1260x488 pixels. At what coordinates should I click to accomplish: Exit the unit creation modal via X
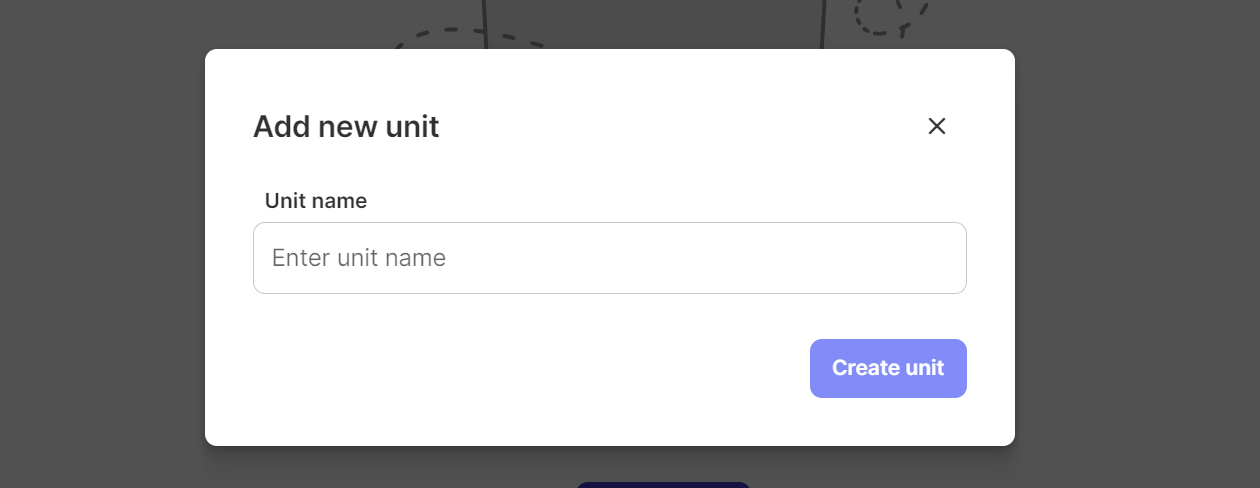[936, 126]
